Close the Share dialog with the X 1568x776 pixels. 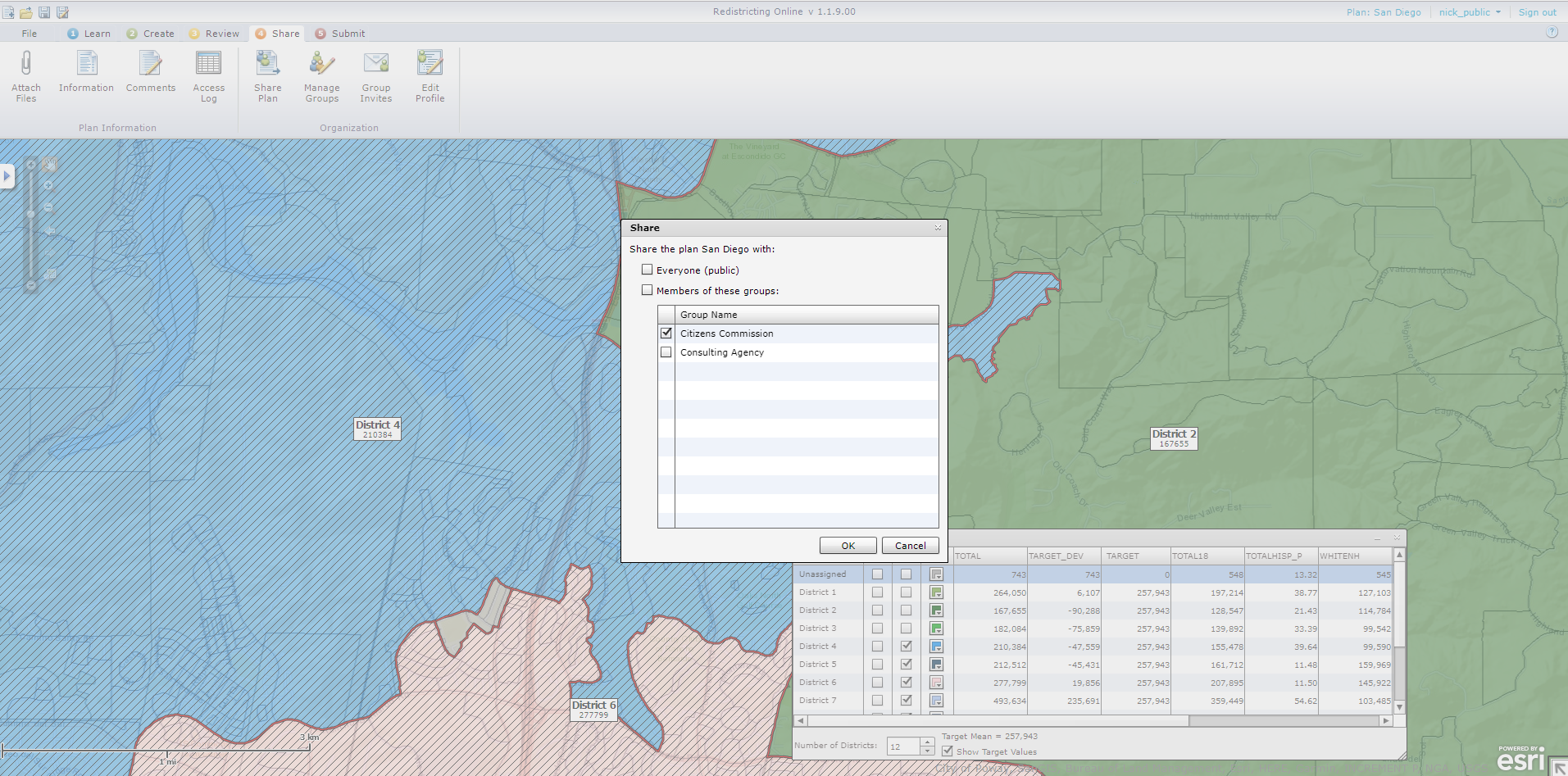click(x=938, y=228)
